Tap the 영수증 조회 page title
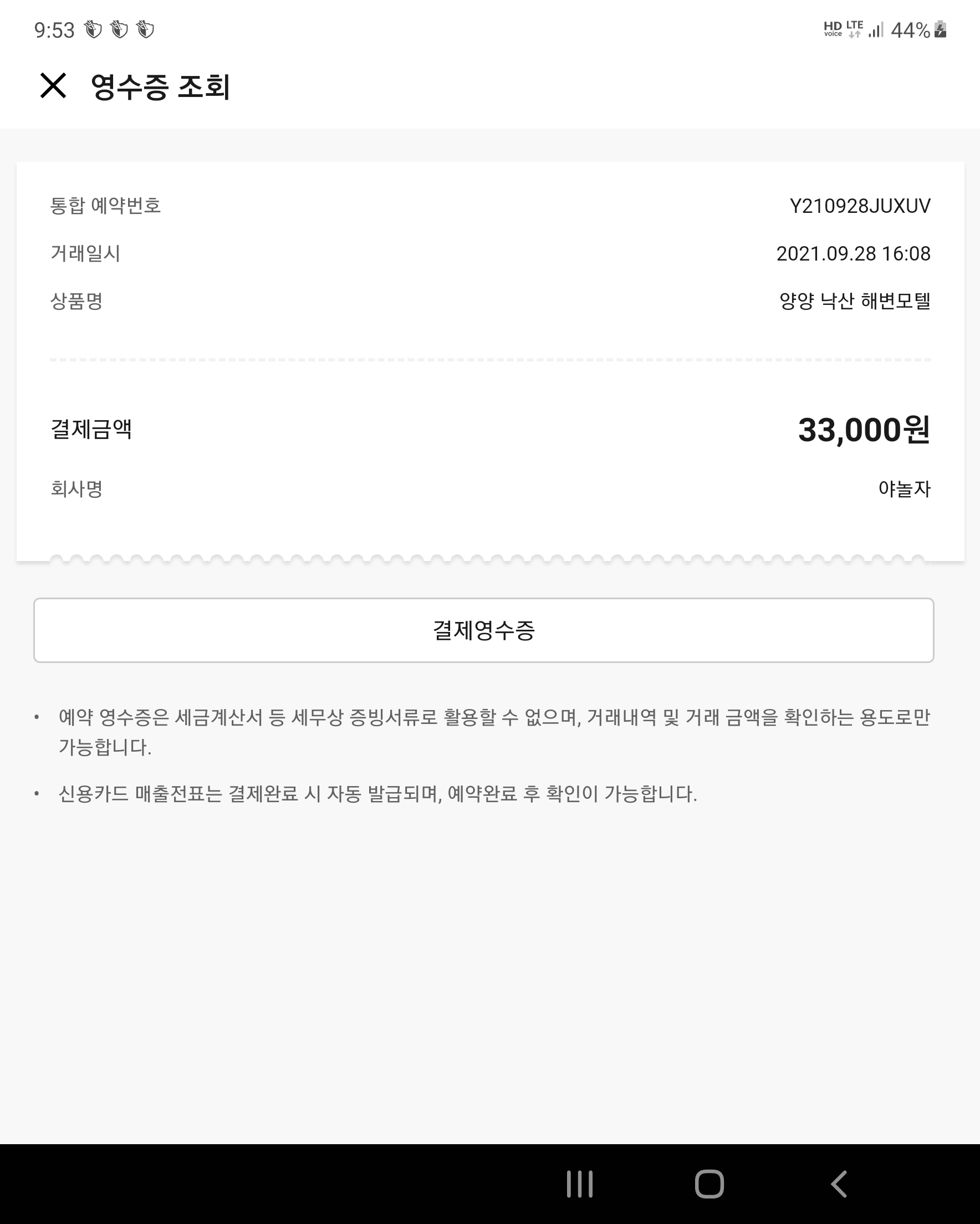The height and width of the screenshot is (1224, 980). (161, 87)
